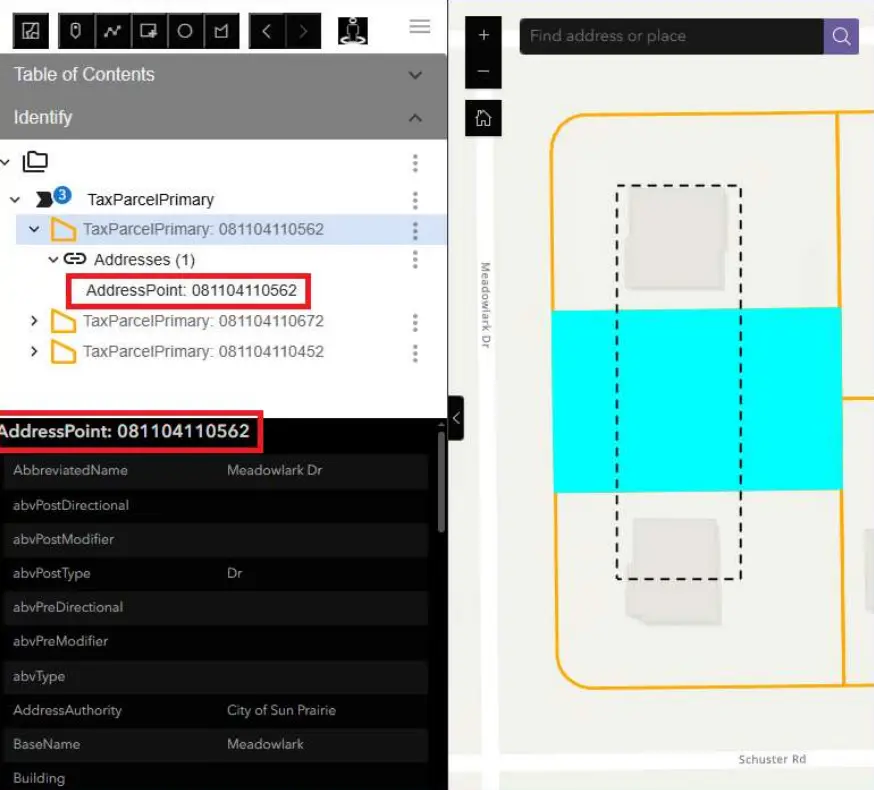Select the polygon draw tool

point(221,31)
